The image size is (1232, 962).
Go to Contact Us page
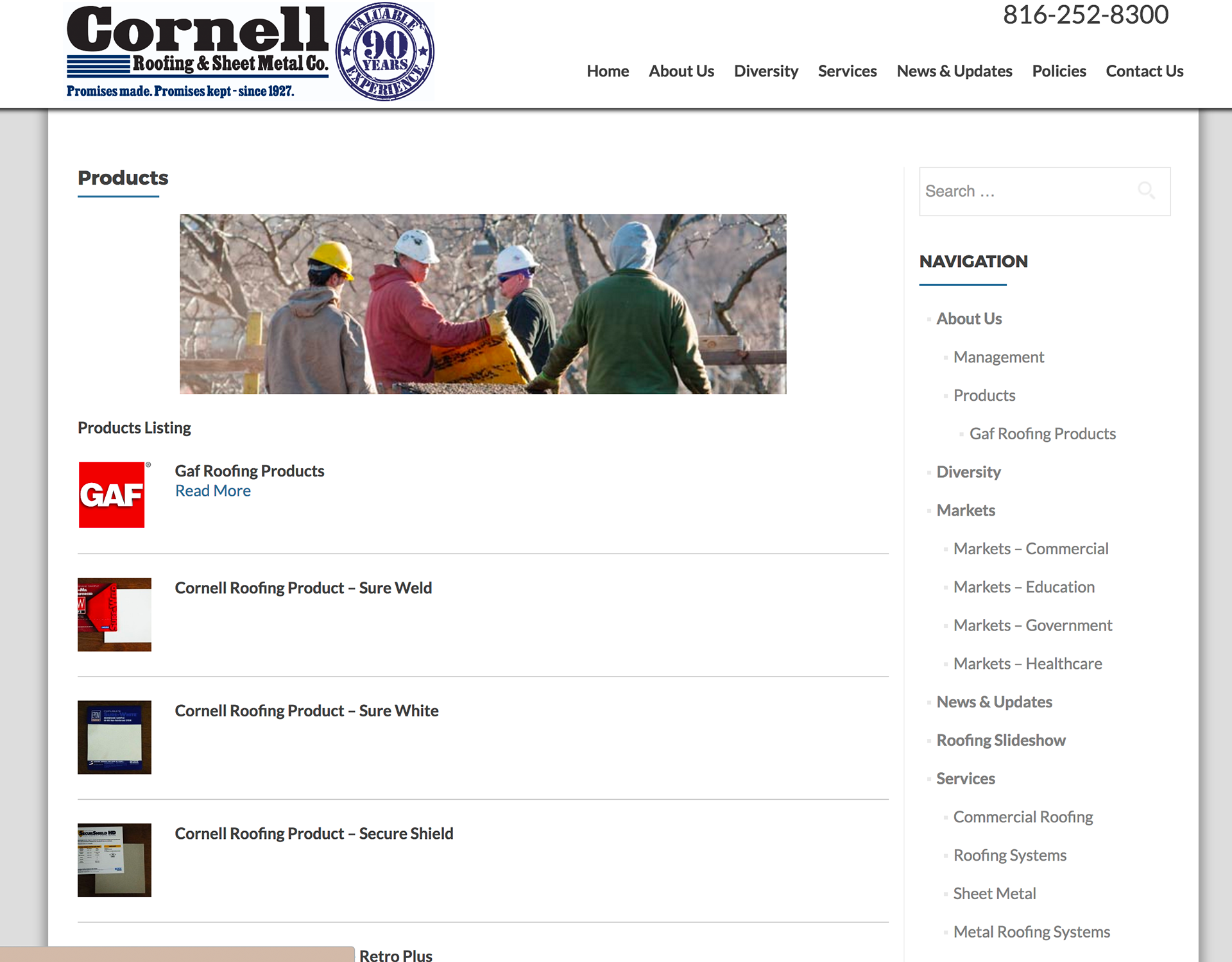click(1144, 71)
